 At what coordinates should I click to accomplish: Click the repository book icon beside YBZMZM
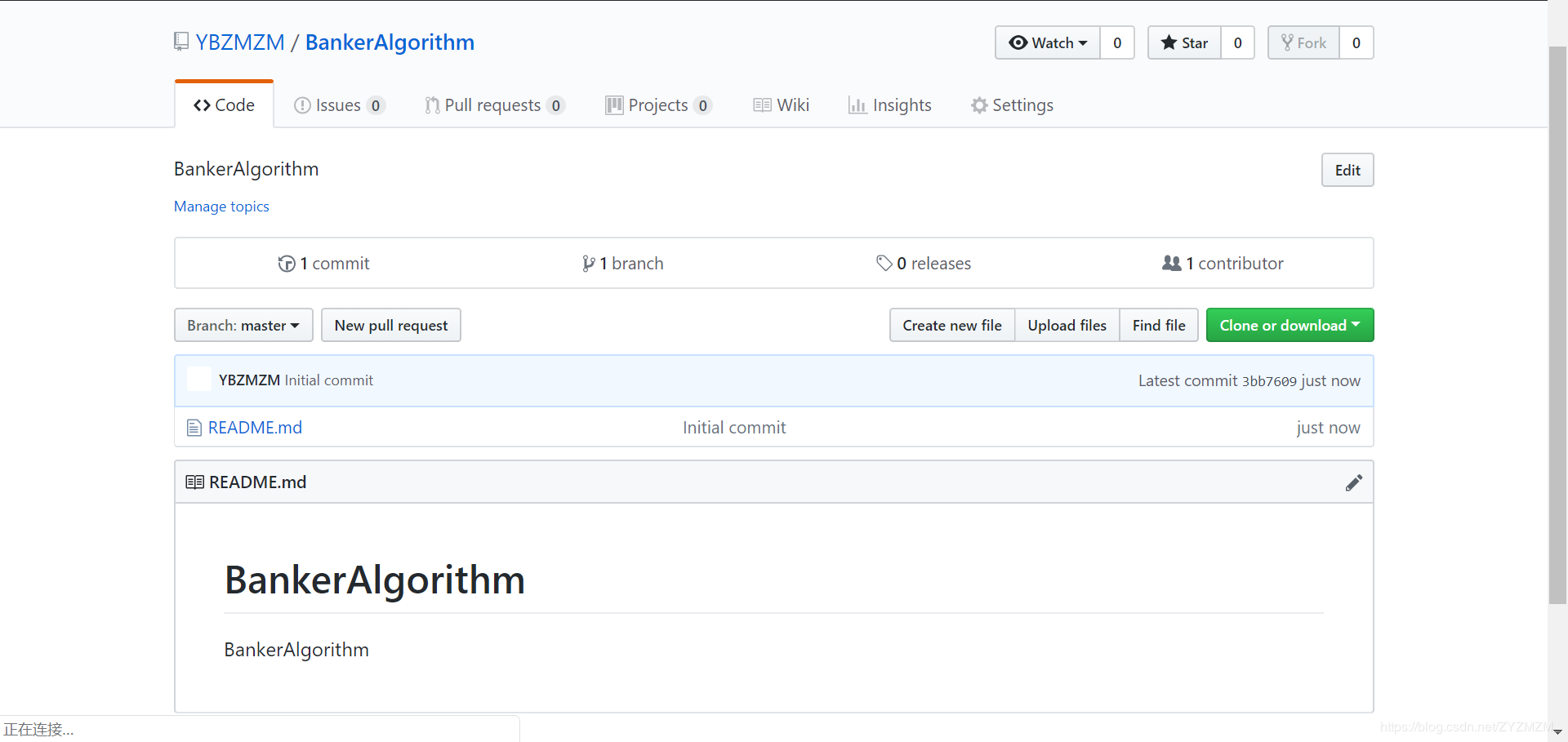181,42
